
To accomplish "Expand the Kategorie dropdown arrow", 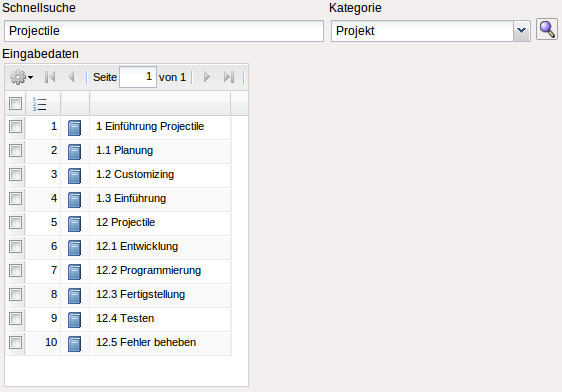I will tap(521, 31).
